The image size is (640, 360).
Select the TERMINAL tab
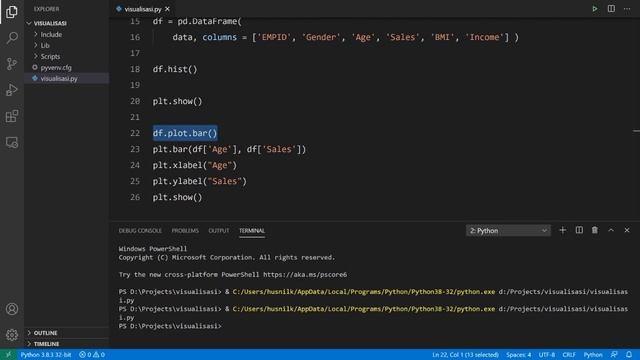(252, 231)
